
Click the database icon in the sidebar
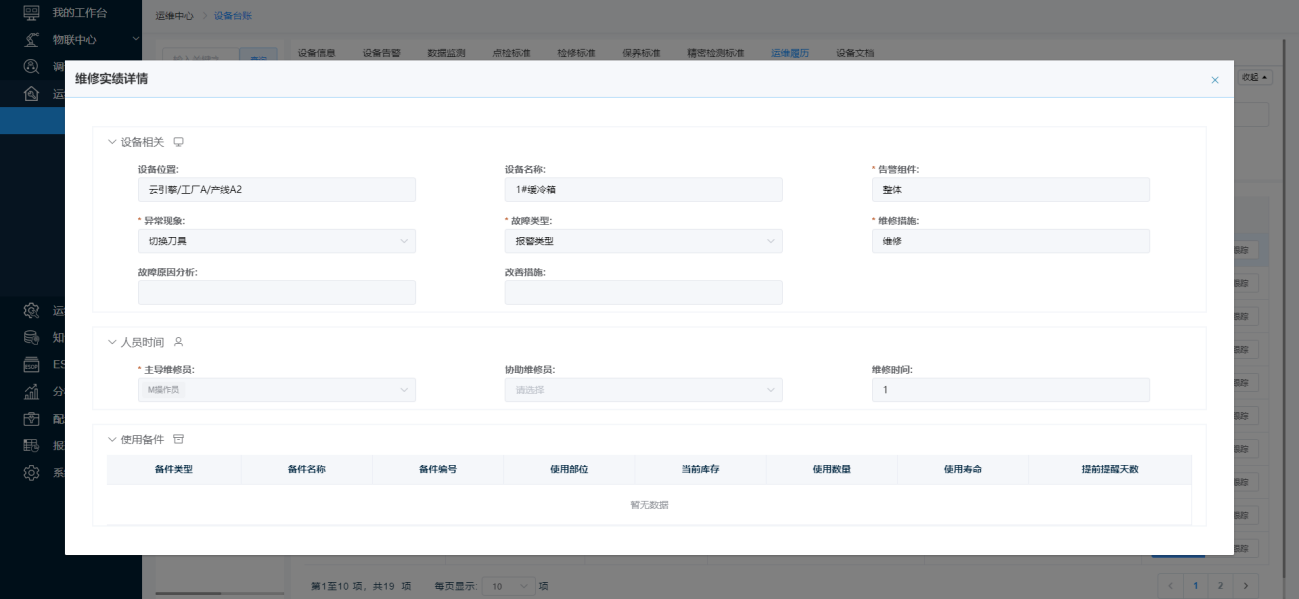32,338
